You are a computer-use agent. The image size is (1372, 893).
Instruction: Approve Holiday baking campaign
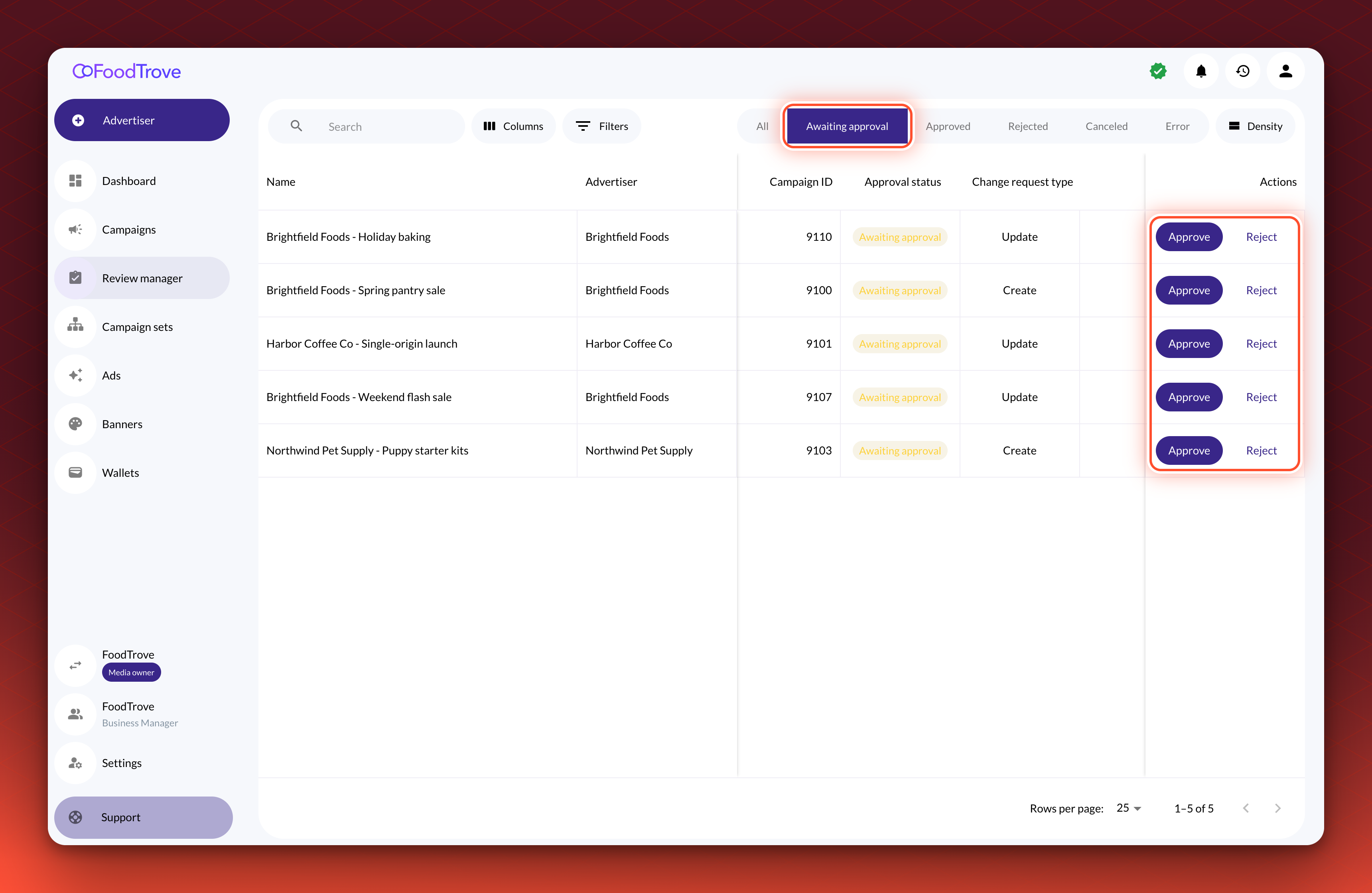(x=1189, y=237)
